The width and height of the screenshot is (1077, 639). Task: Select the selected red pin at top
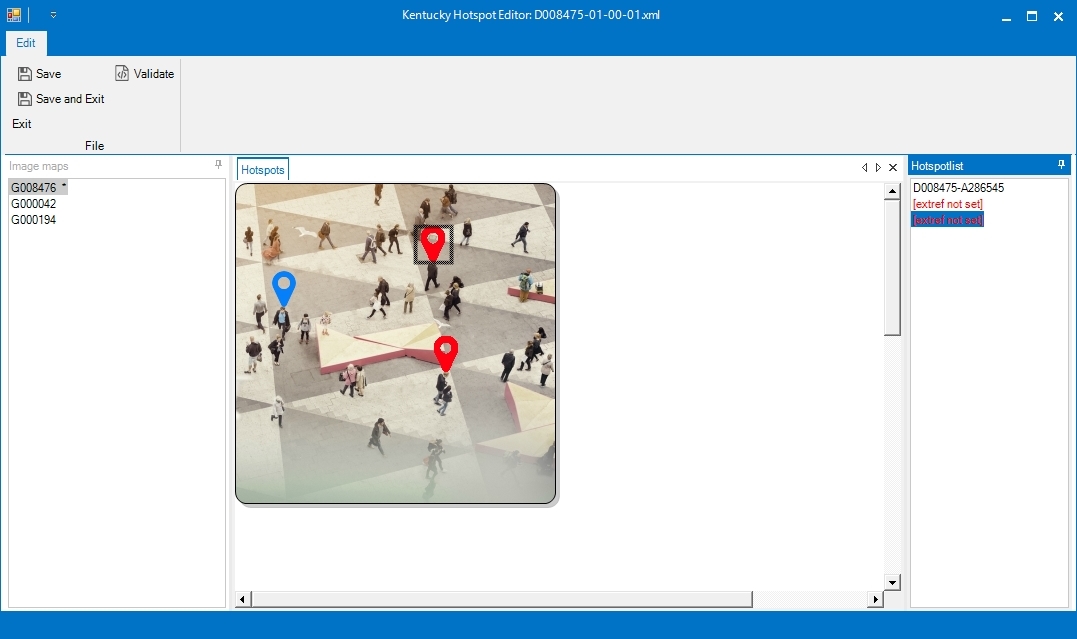click(432, 243)
